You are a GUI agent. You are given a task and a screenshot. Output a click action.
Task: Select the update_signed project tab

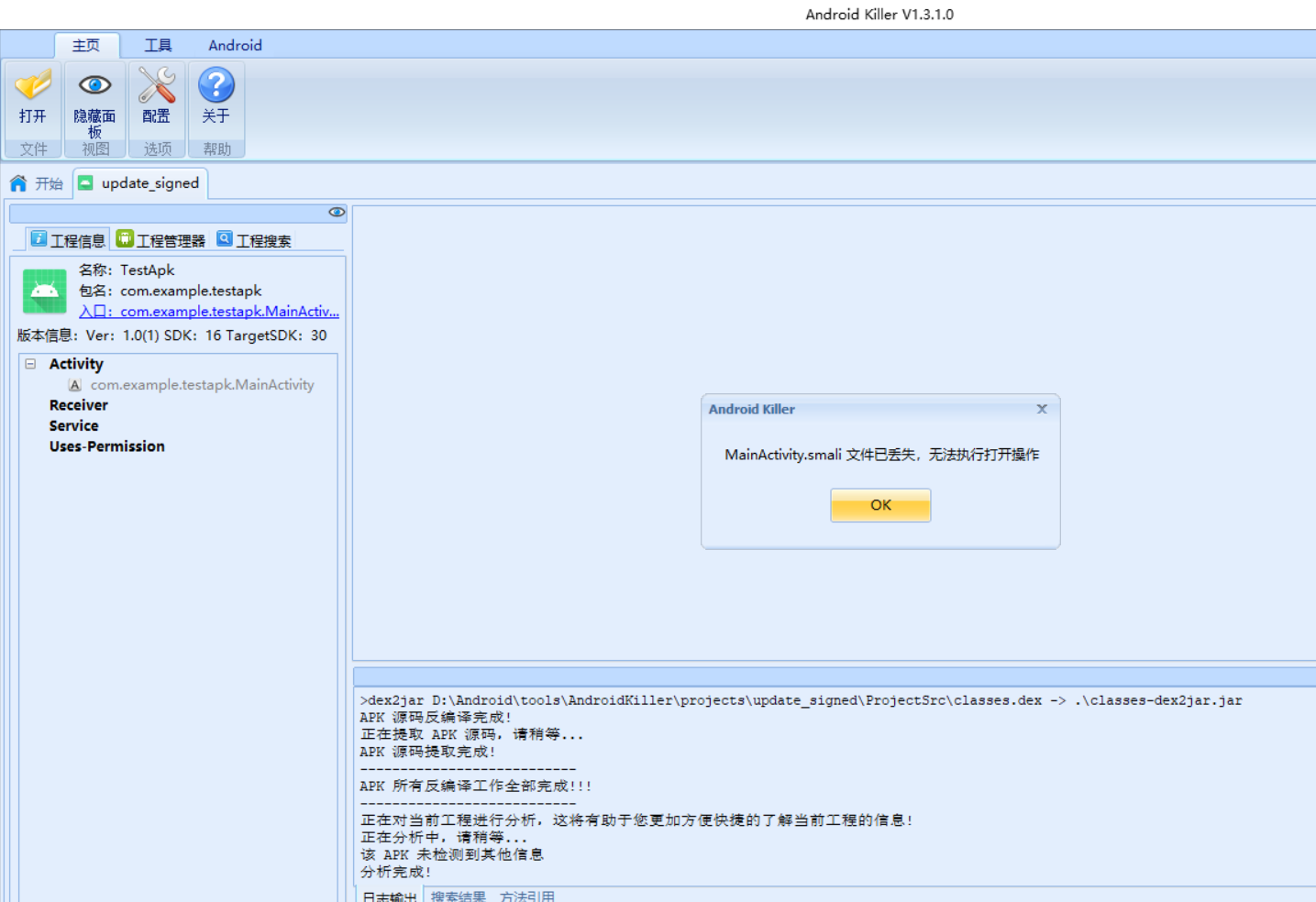coord(140,183)
